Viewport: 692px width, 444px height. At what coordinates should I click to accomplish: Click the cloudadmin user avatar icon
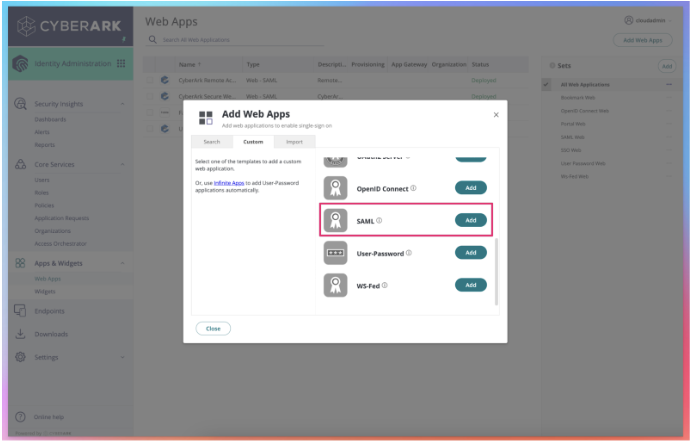pos(628,20)
